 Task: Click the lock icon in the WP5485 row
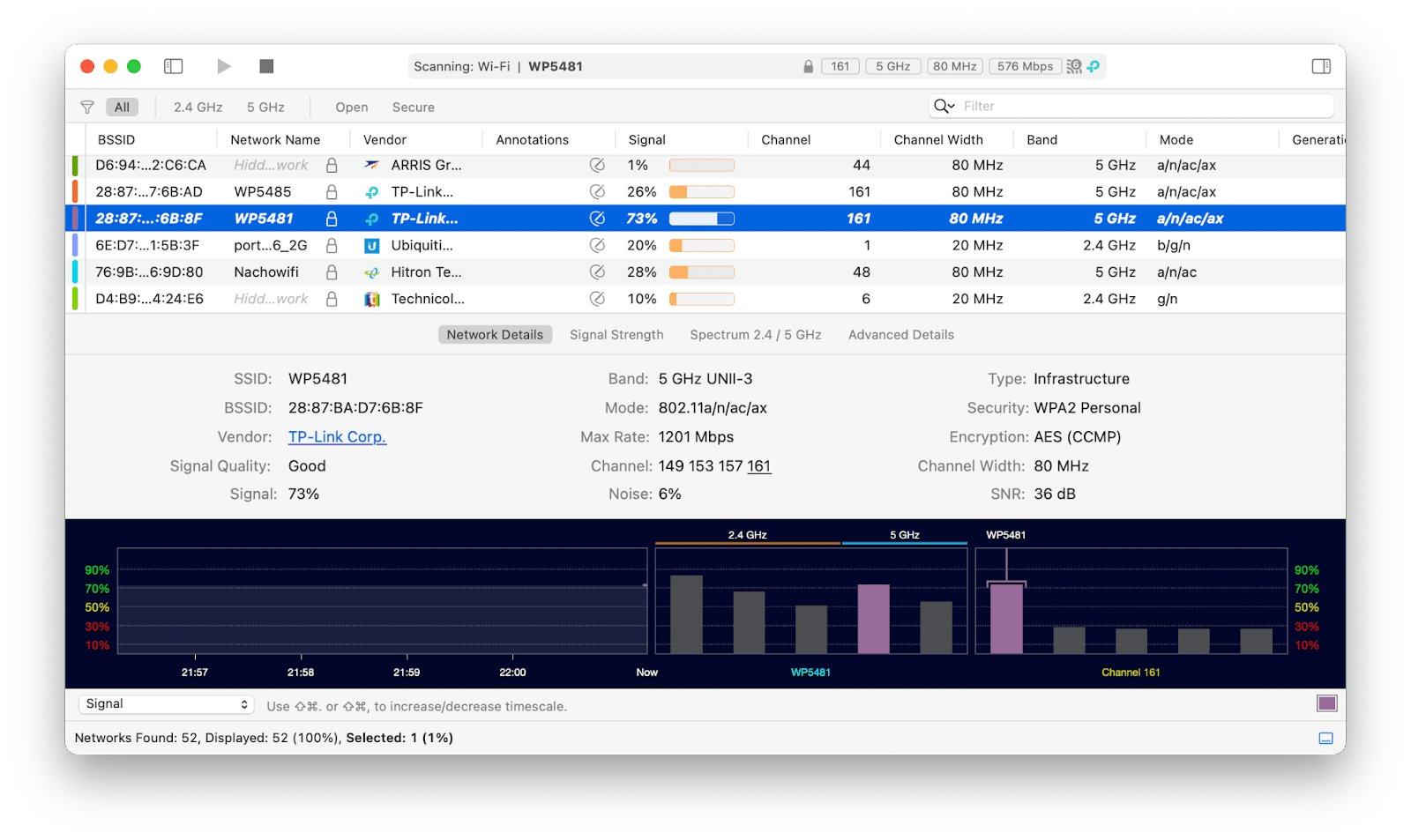click(332, 192)
